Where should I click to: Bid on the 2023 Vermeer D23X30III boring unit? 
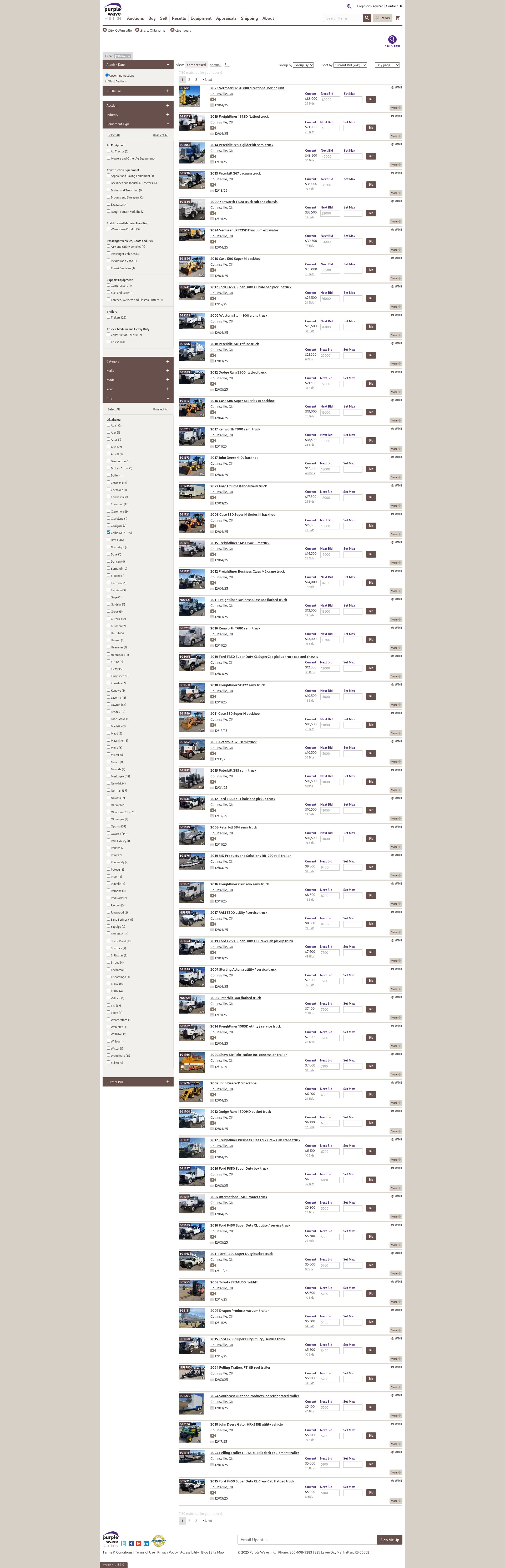[x=371, y=99]
